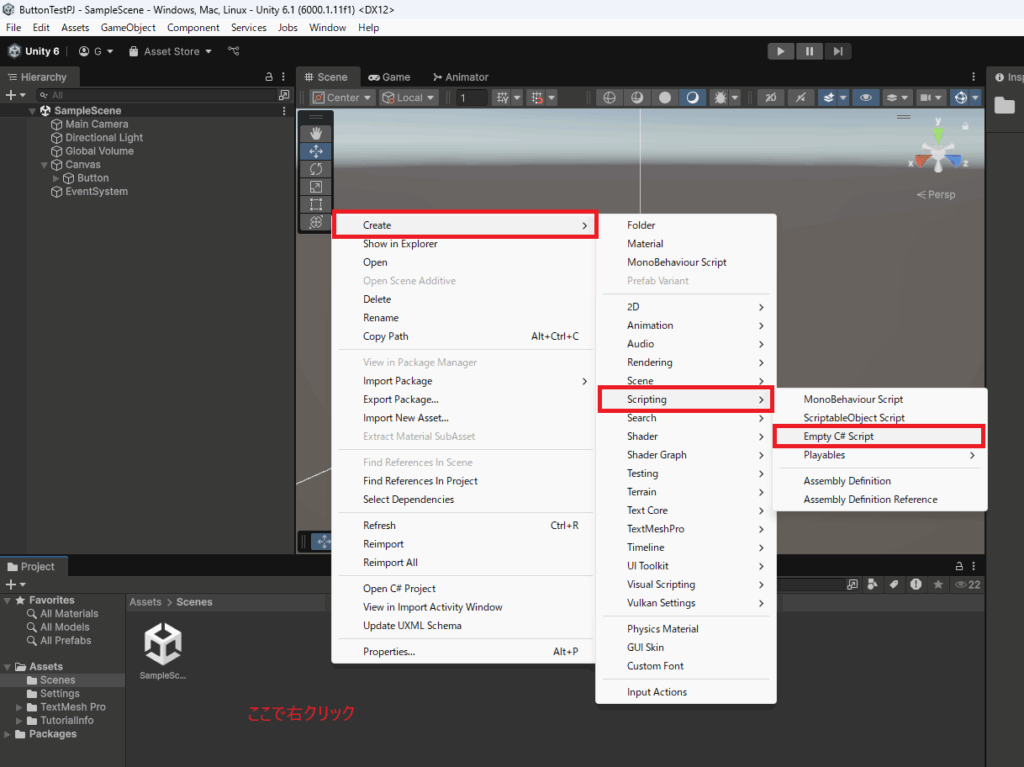Select the Settings folder in Project
This screenshot has width=1024, height=767.
[x=59, y=693]
